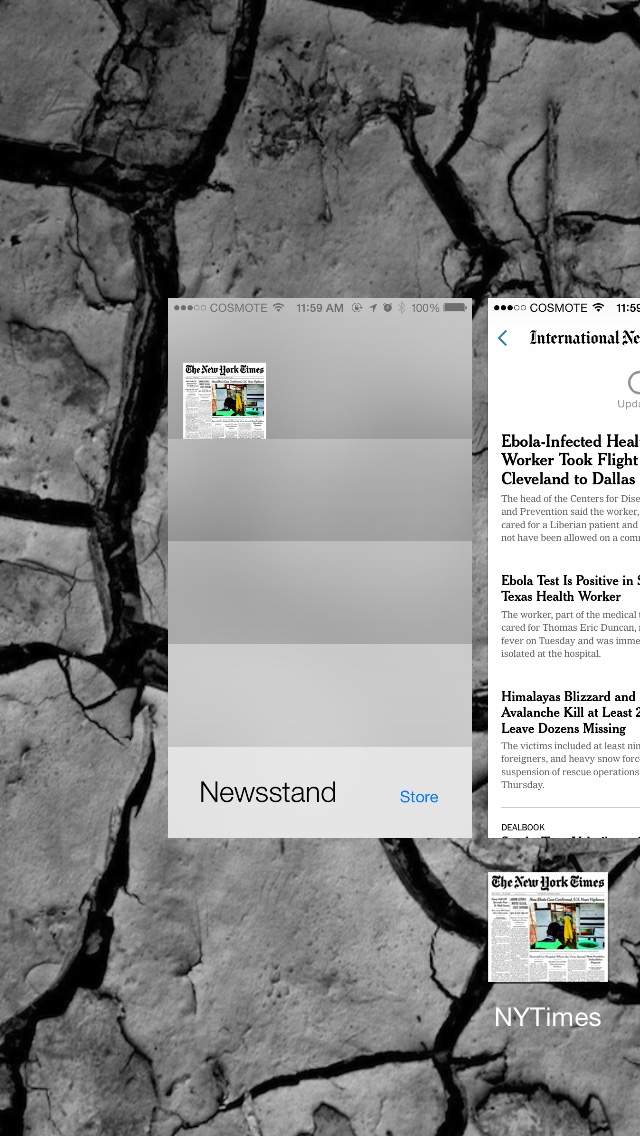Tap the Bluetooth icon in the Newsstand status bar
Screen dimensions: 640x1136
402,307
